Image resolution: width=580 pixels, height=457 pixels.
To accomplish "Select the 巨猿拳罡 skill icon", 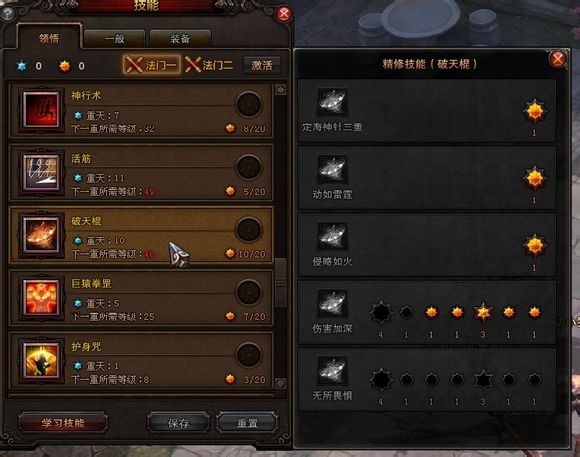I will pyautogui.click(x=41, y=298).
